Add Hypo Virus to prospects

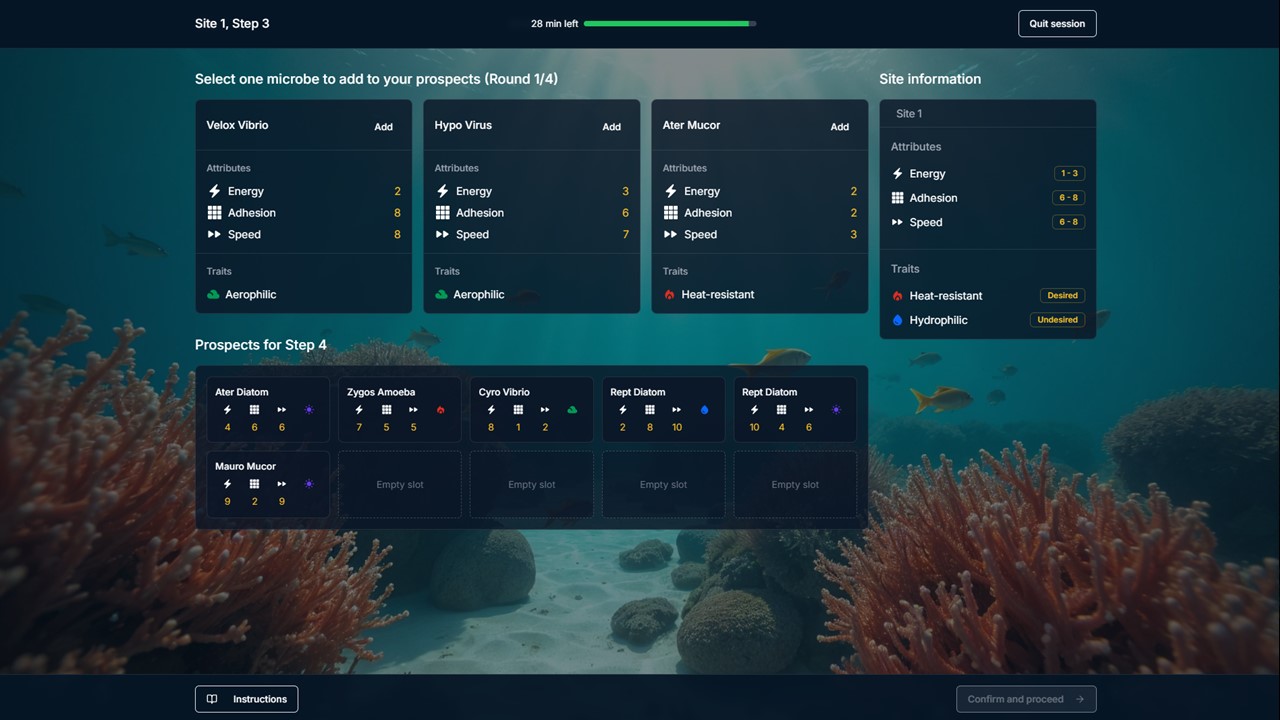(611, 127)
